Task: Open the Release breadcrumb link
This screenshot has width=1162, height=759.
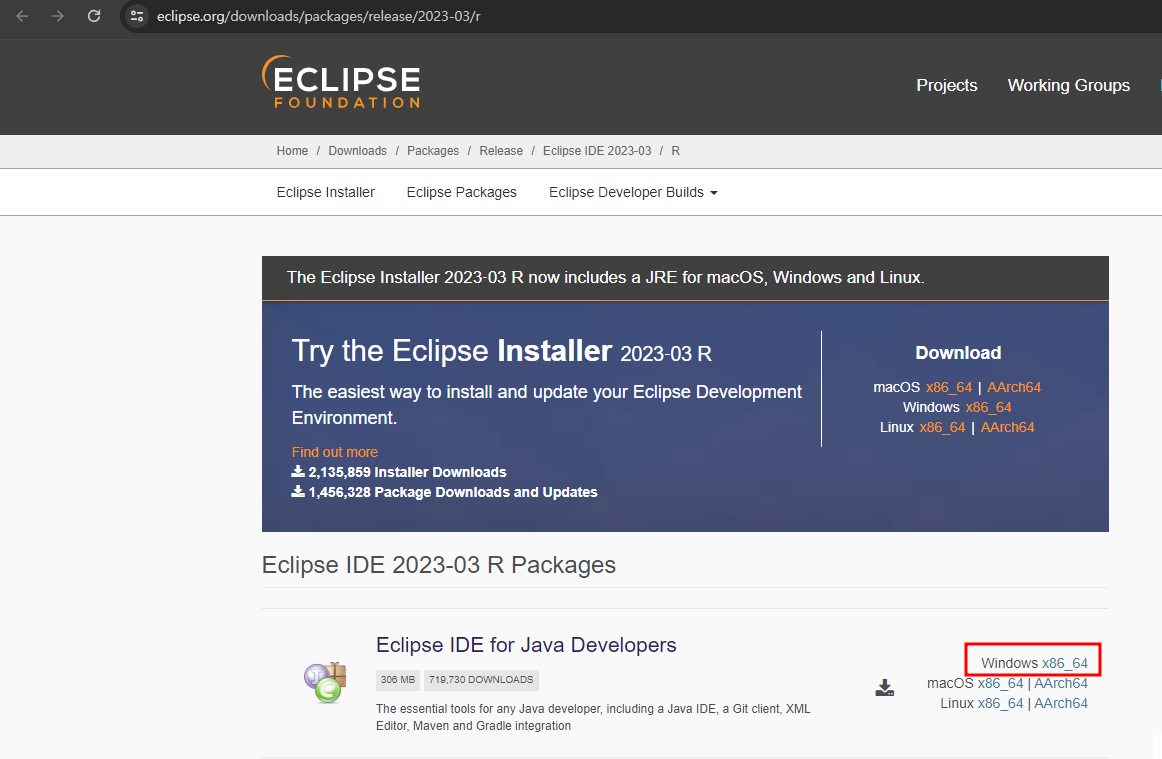Action: (x=501, y=150)
